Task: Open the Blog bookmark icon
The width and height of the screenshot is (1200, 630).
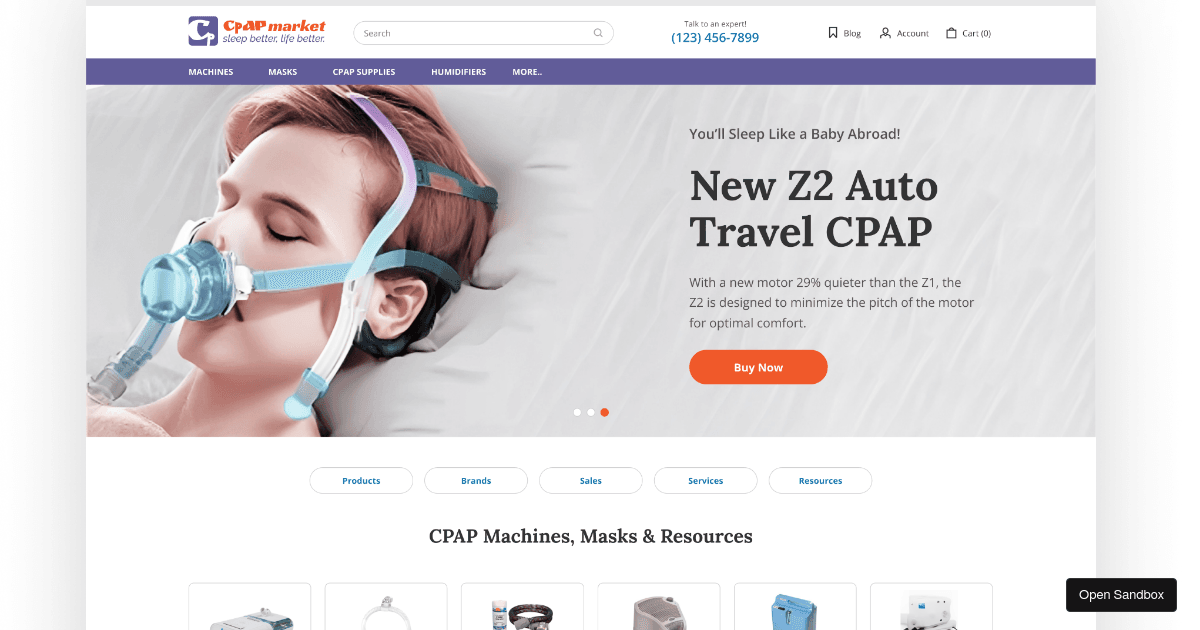Action: click(833, 33)
